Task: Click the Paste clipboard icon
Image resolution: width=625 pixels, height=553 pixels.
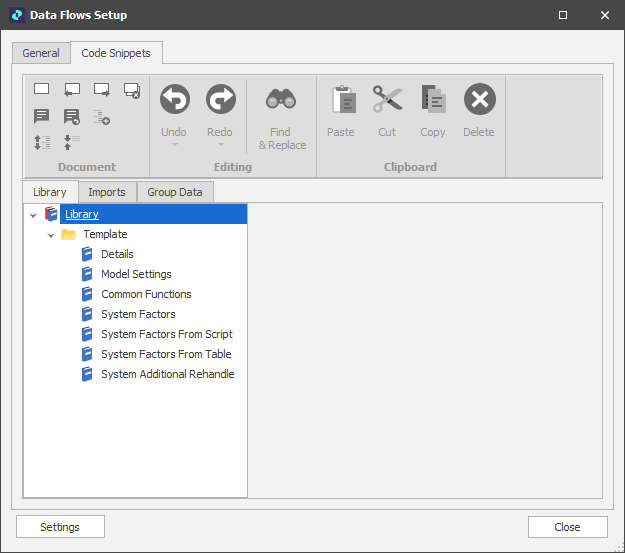Action: point(342,100)
